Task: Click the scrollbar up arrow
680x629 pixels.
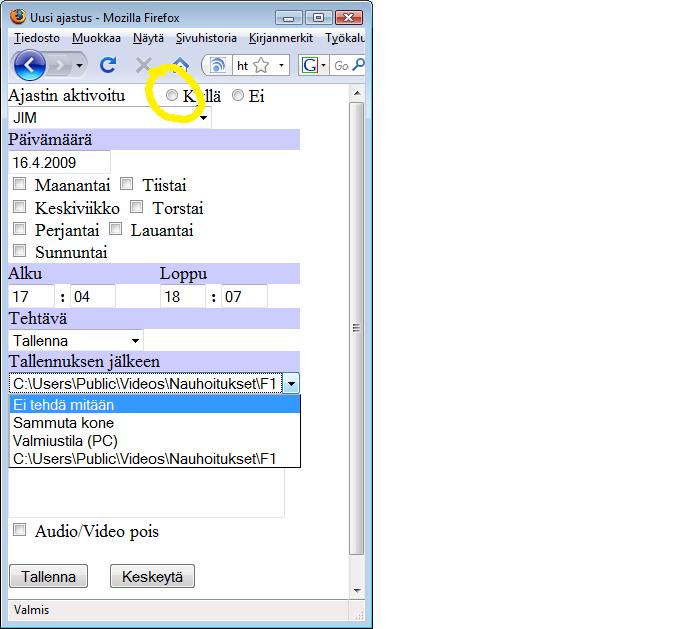Action: pos(356,93)
